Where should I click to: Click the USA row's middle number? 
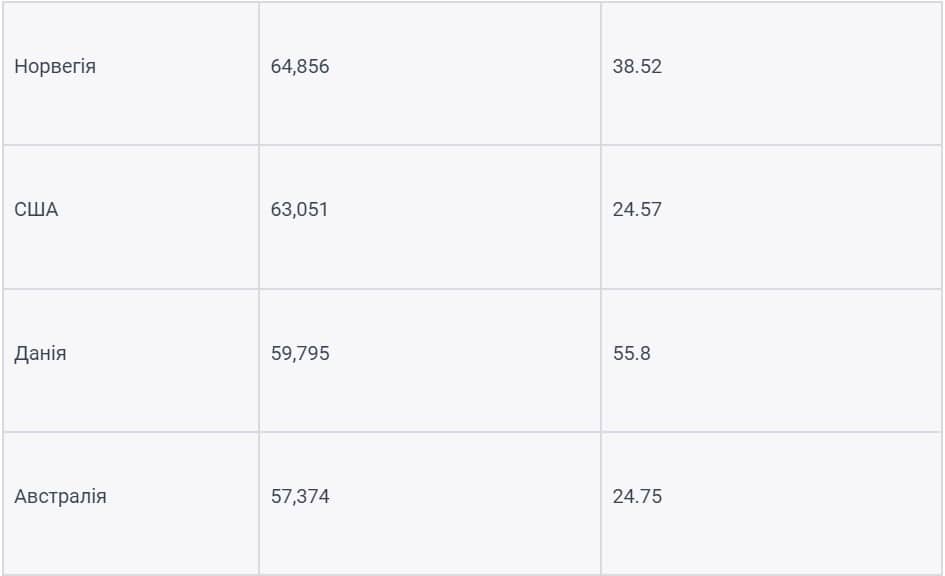tap(299, 210)
